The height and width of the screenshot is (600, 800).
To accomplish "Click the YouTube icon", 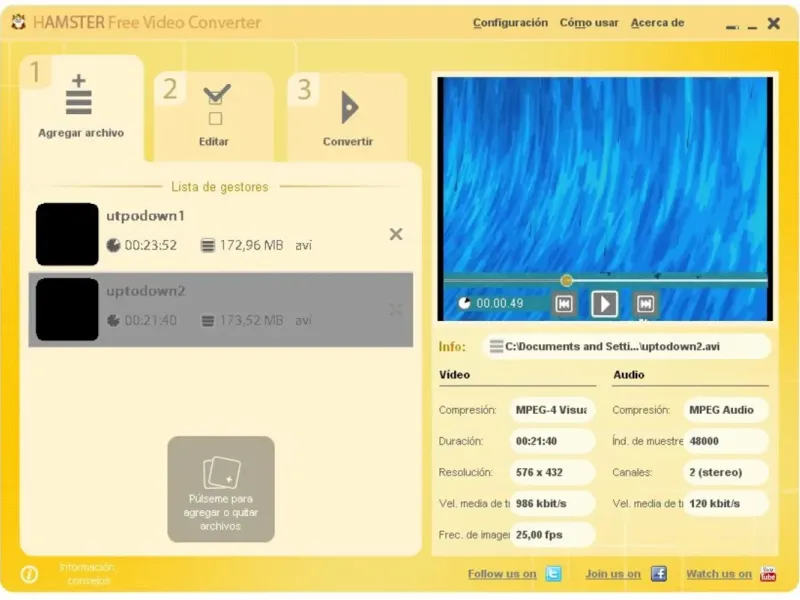I will tap(768, 574).
